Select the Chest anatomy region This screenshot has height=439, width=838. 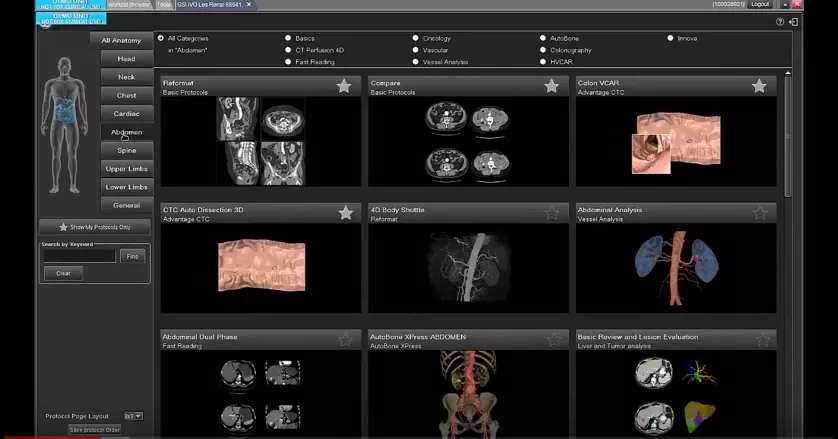127,95
